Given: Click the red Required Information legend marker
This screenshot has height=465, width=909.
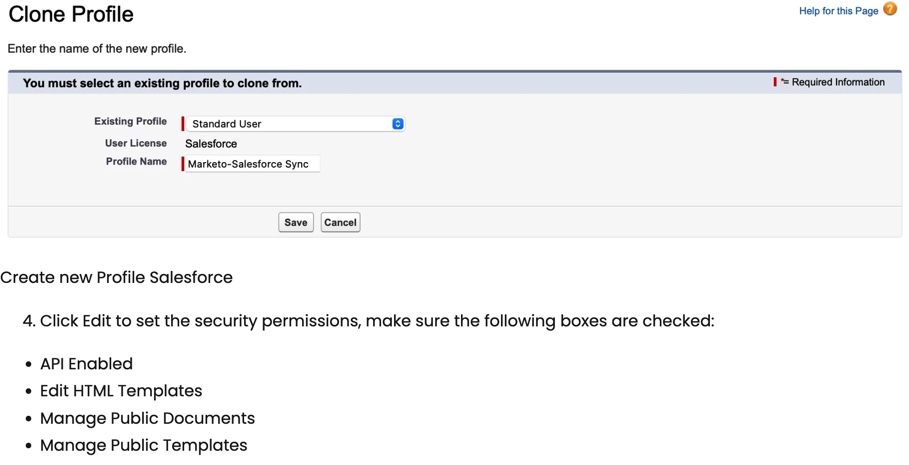Looking at the screenshot, I should click(x=775, y=82).
